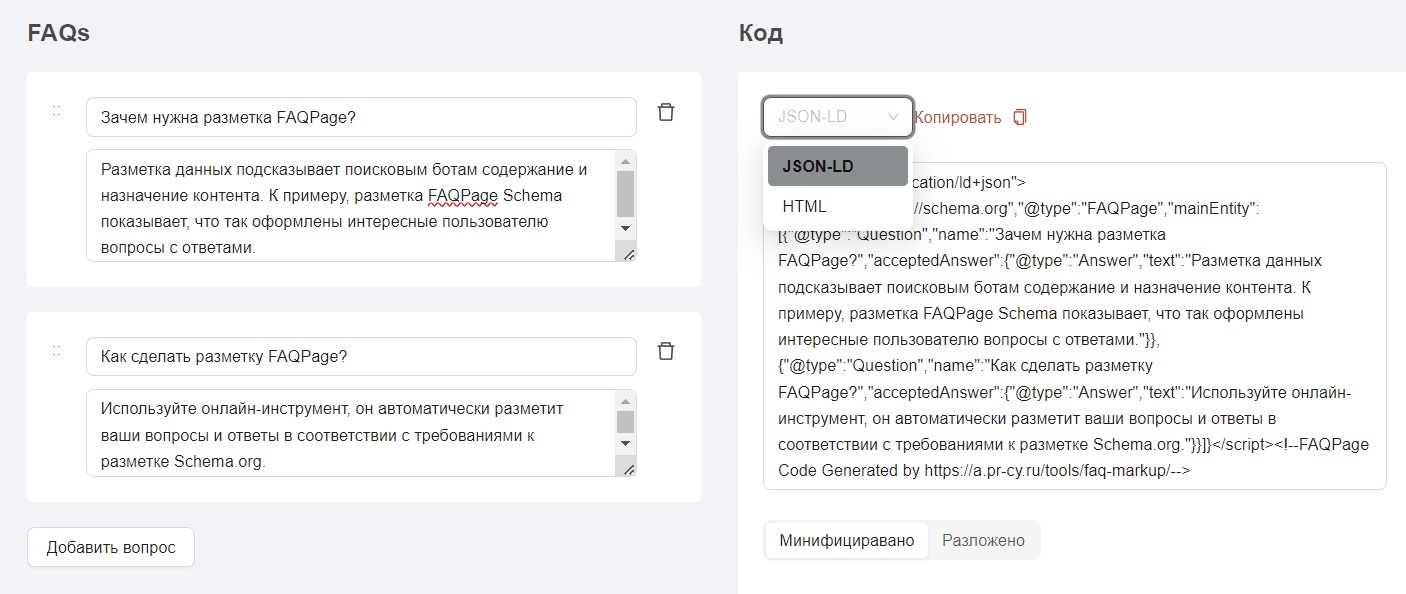Screen dimensions: 1406x594
Task: Click resize grip of first answer textarea
Action: coord(628,254)
